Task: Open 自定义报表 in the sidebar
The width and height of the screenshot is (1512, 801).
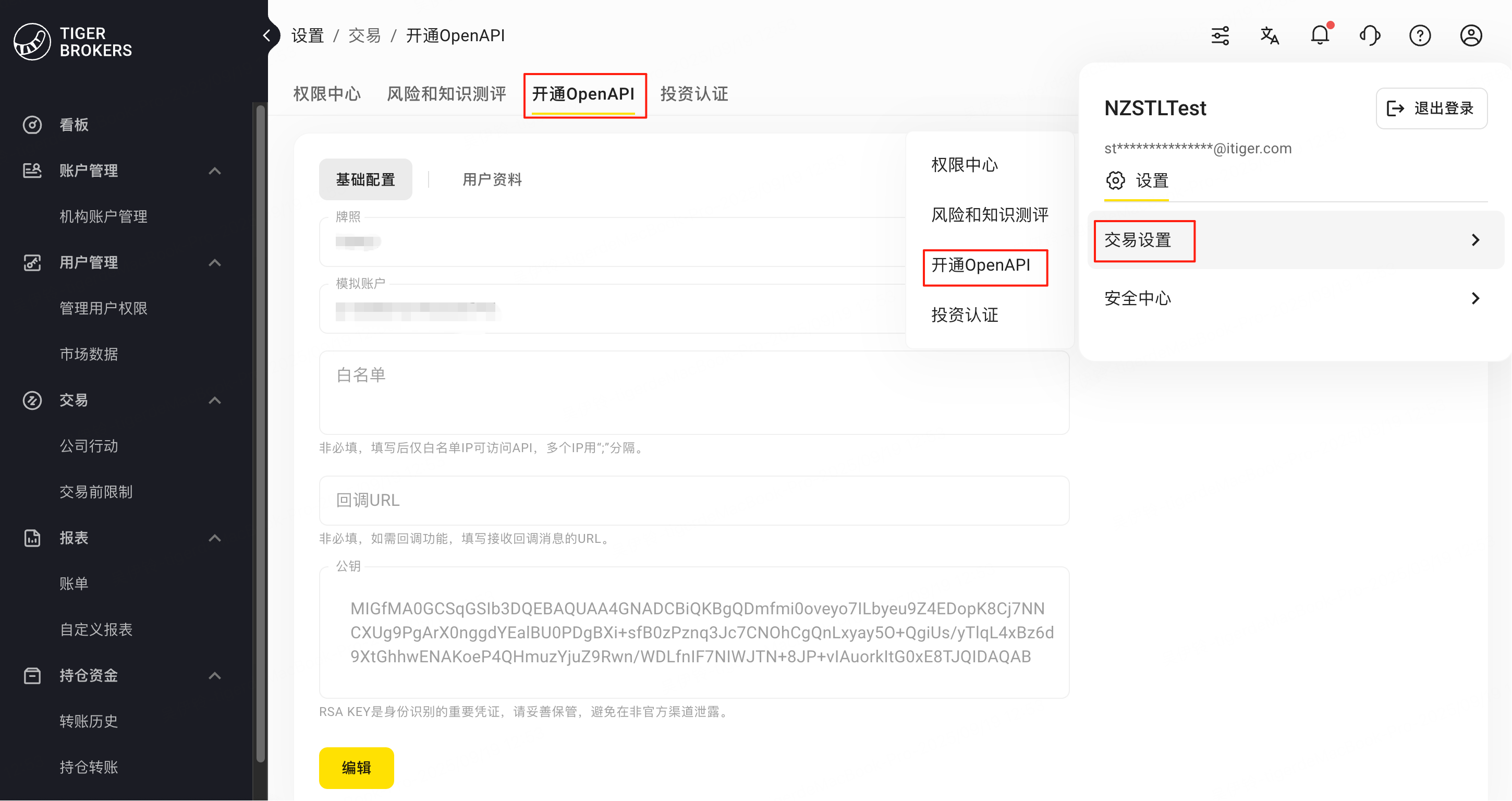Action: click(x=96, y=630)
